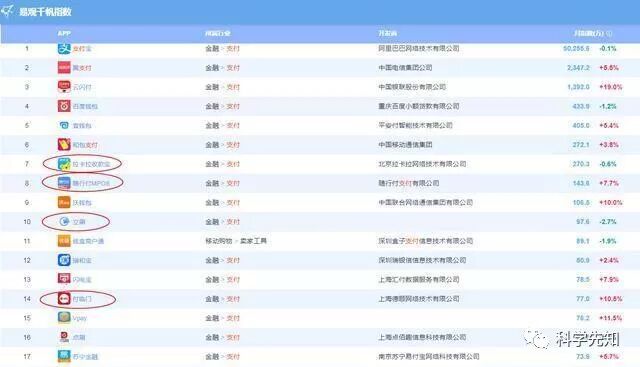Click developer 深圳盒子支付信息技术有限公司

click(425, 241)
